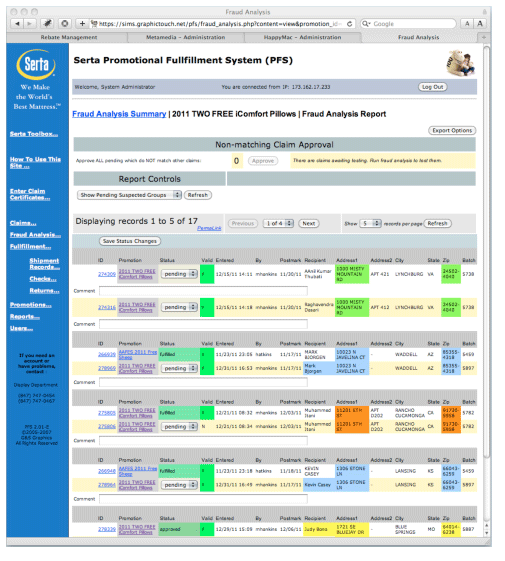
Task: Click the small A text-size button
Action: click(x=467, y=24)
